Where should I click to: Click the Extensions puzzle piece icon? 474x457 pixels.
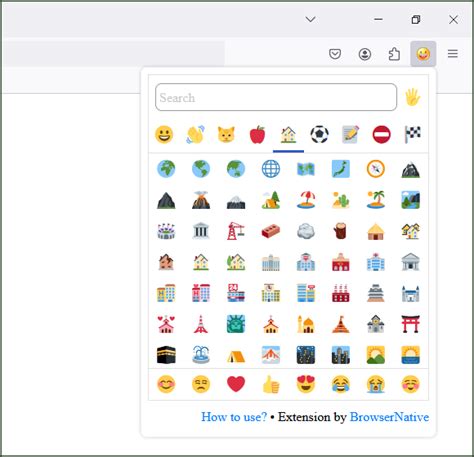pos(394,54)
